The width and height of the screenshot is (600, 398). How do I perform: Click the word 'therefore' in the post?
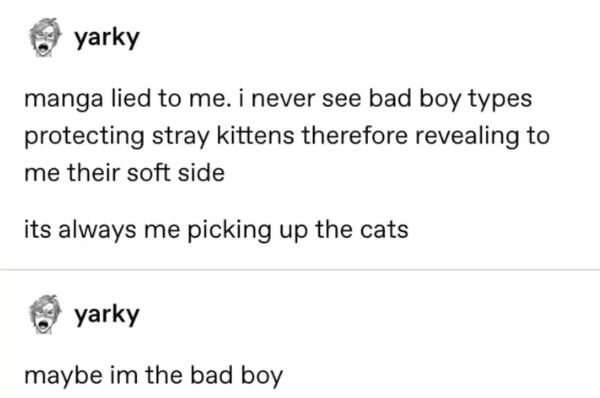point(355,136)
